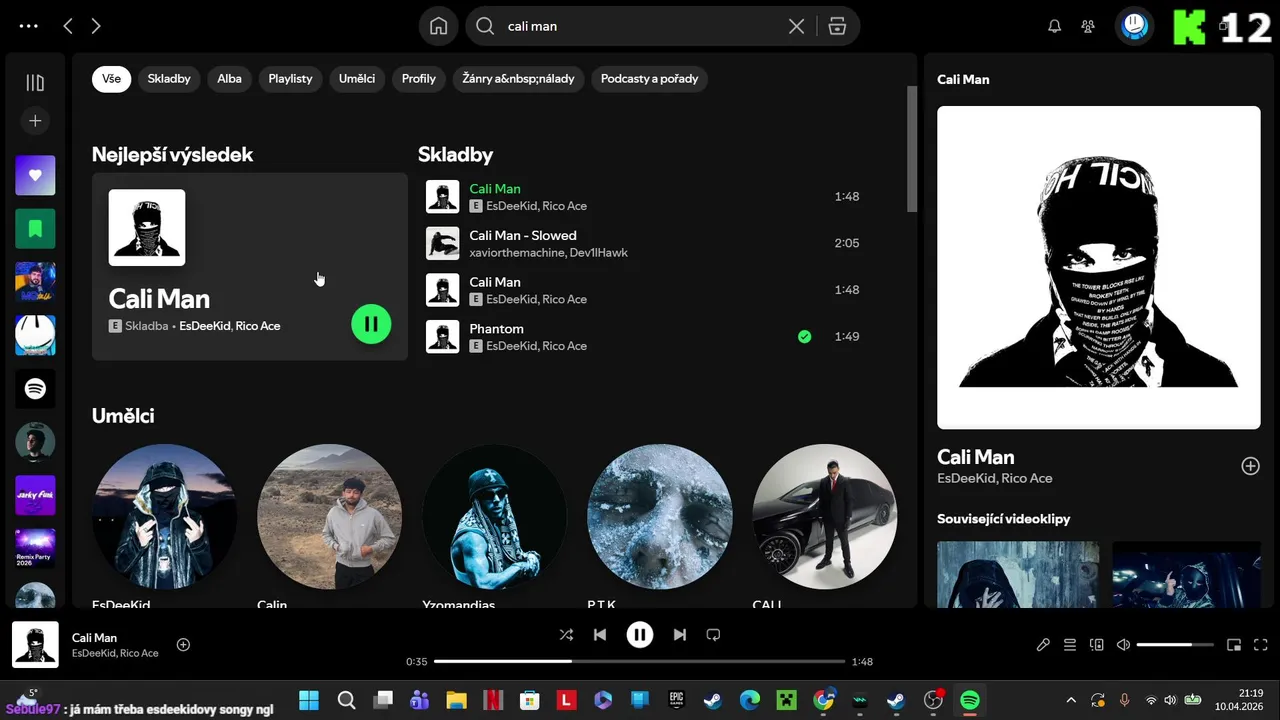Image resolution: width=1280 pixels, height=720 pixels.
Task: Open lyrics microphone icon
Action: (1043, 645)
